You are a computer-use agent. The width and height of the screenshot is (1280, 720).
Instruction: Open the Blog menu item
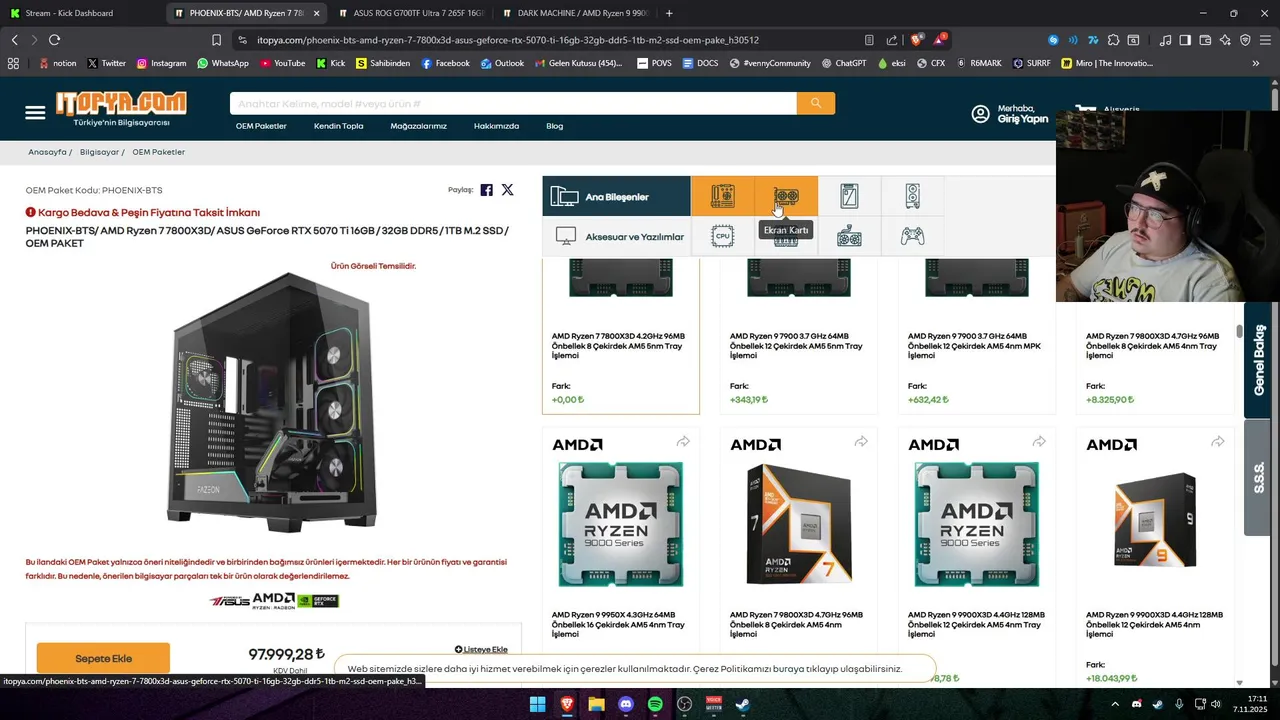(x=554, y=126)
